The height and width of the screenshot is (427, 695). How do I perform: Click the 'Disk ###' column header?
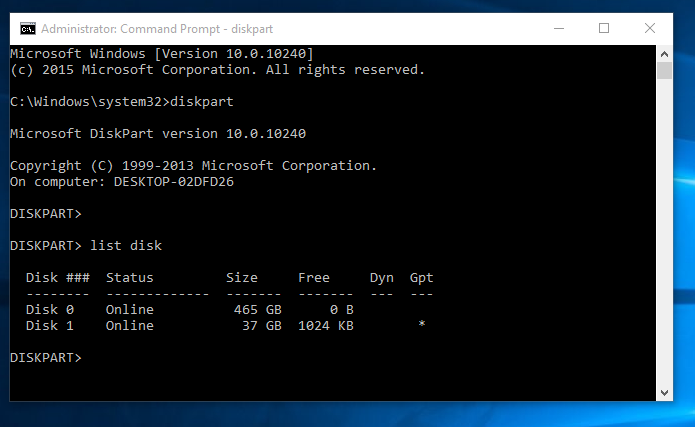58,278
